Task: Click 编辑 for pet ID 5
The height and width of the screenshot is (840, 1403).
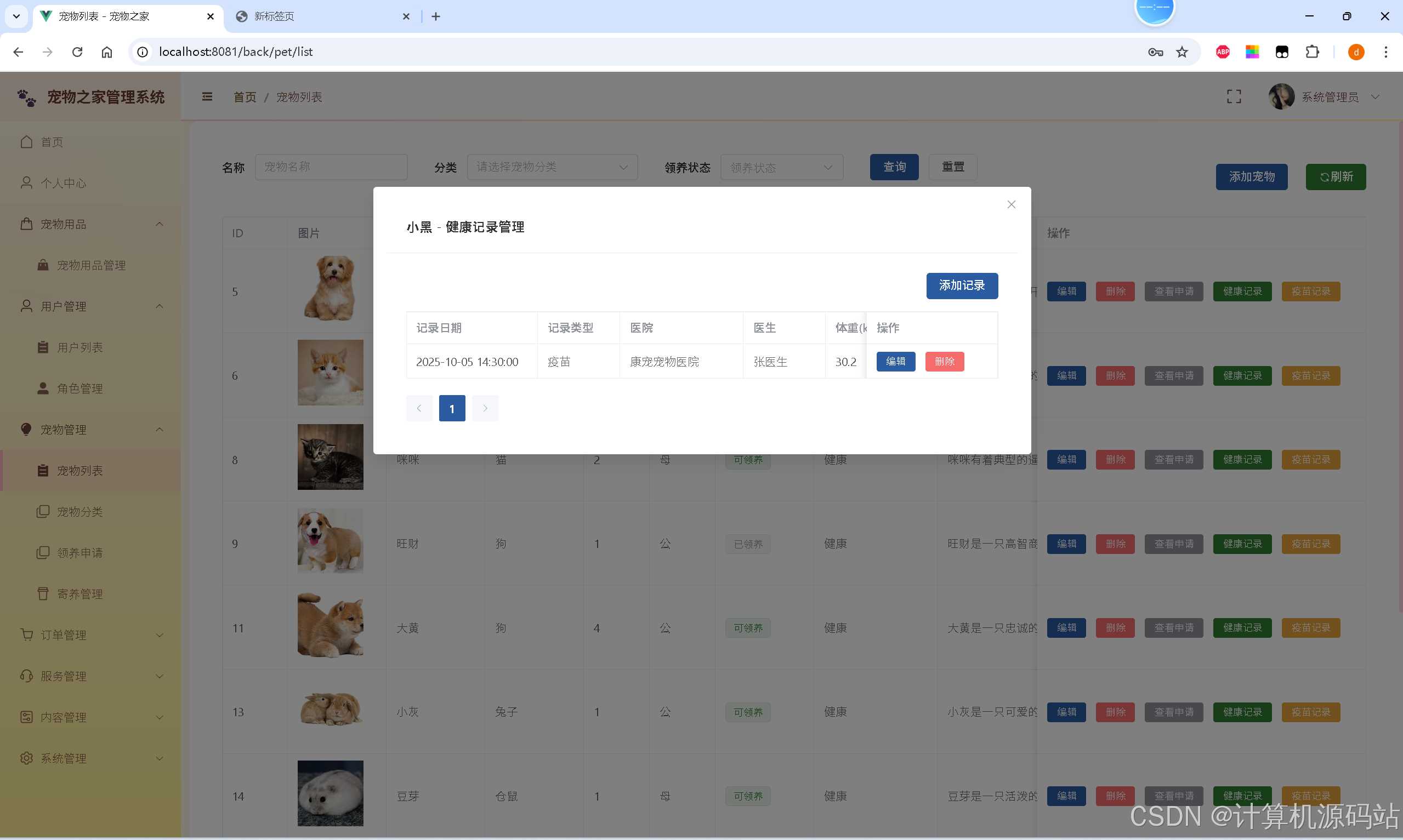Action: pyautogui.click(x=1066, y=291)
